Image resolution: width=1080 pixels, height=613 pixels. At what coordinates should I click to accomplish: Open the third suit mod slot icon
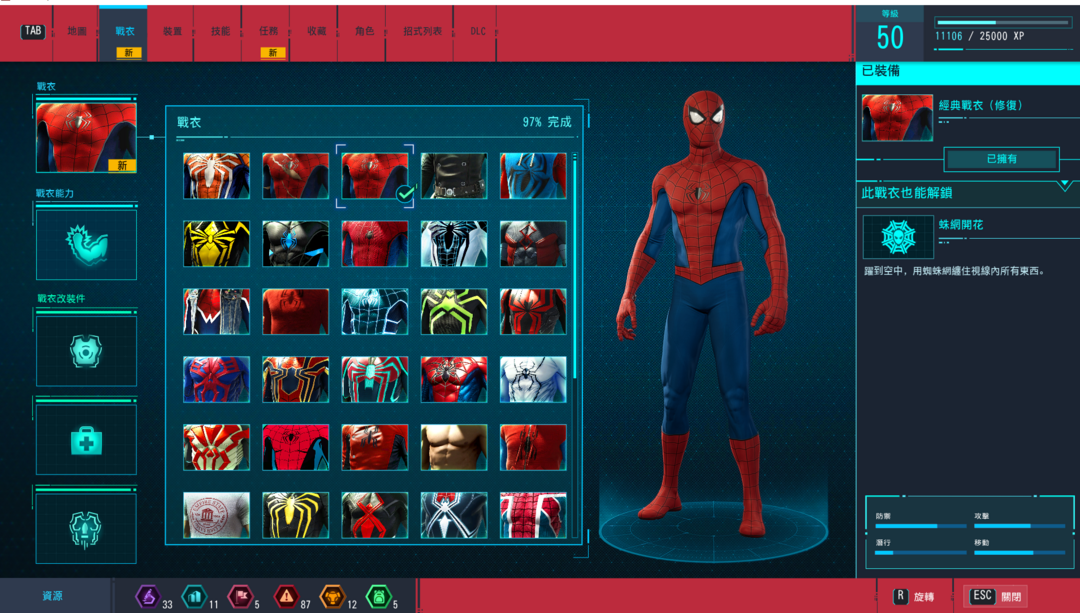[86, 529]
